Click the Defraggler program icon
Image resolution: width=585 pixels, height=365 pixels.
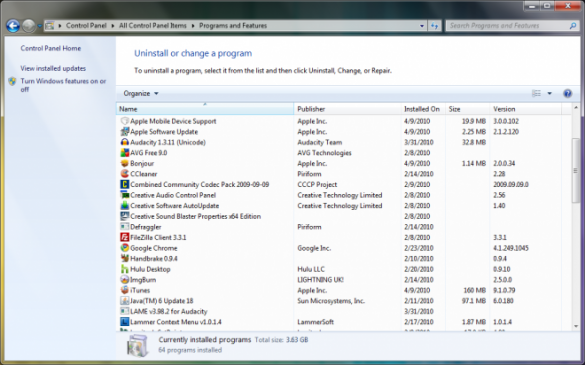click(x=125, y=227)
